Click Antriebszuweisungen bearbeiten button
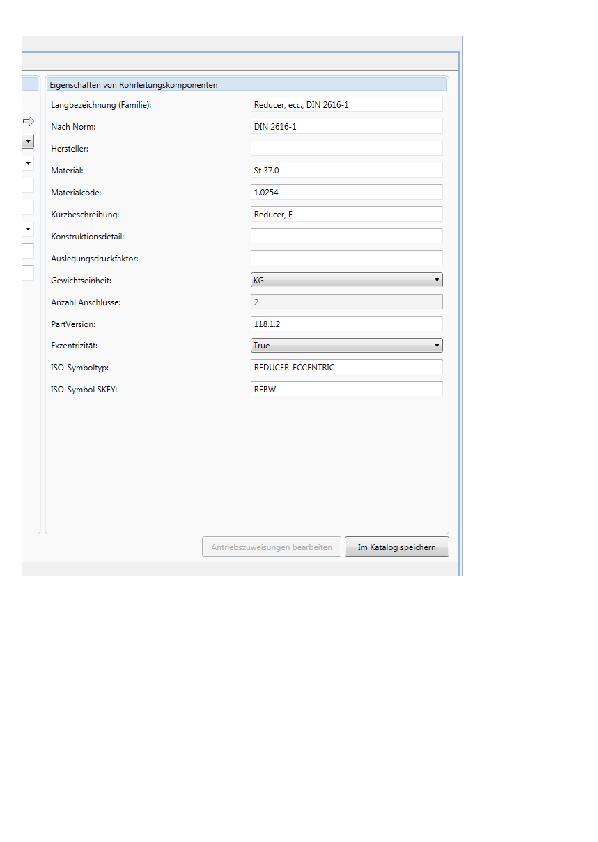This screenshot has width=598, height=842. click(271, 547)
